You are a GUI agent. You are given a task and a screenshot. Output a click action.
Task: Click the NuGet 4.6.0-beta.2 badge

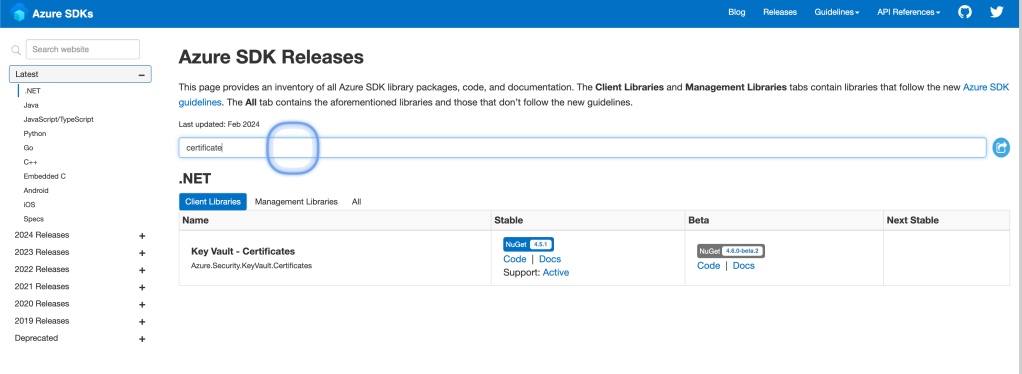click(731, 251)
